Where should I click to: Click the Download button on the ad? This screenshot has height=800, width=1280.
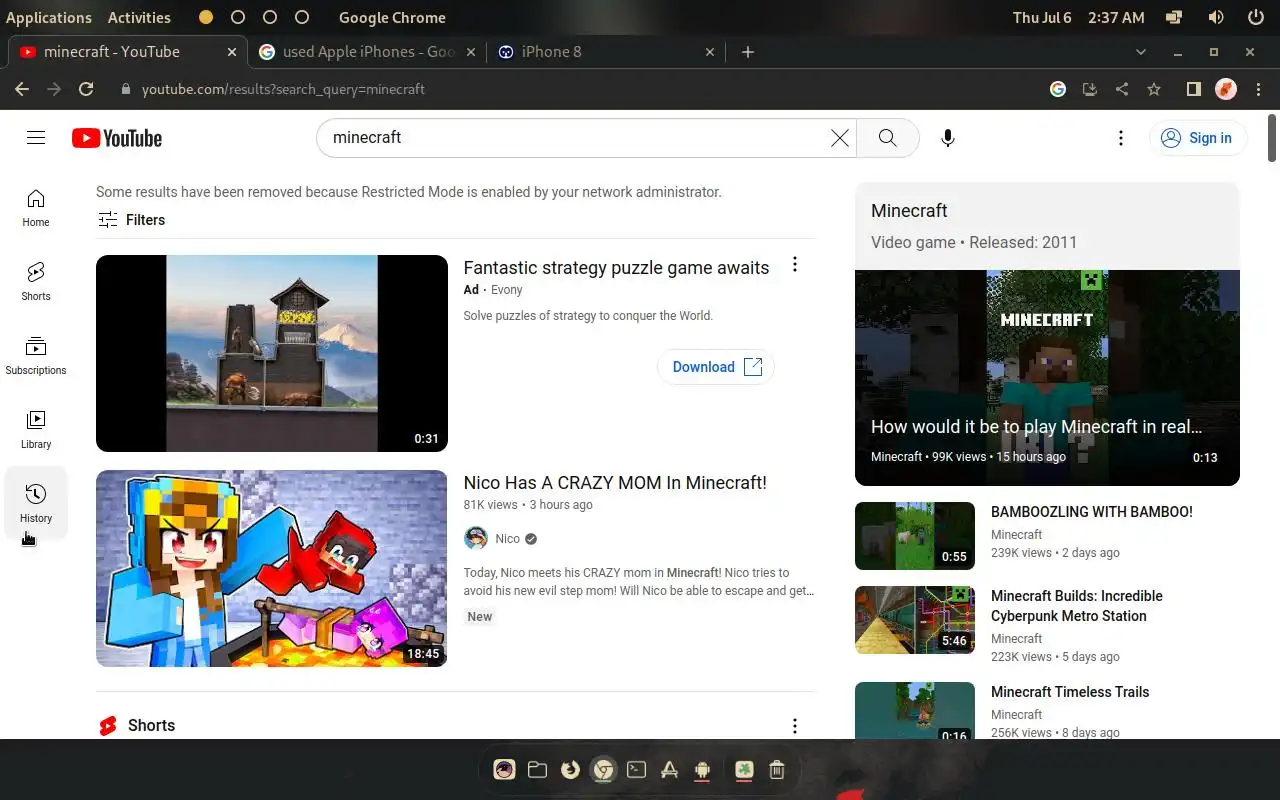[x=716, y=367]
